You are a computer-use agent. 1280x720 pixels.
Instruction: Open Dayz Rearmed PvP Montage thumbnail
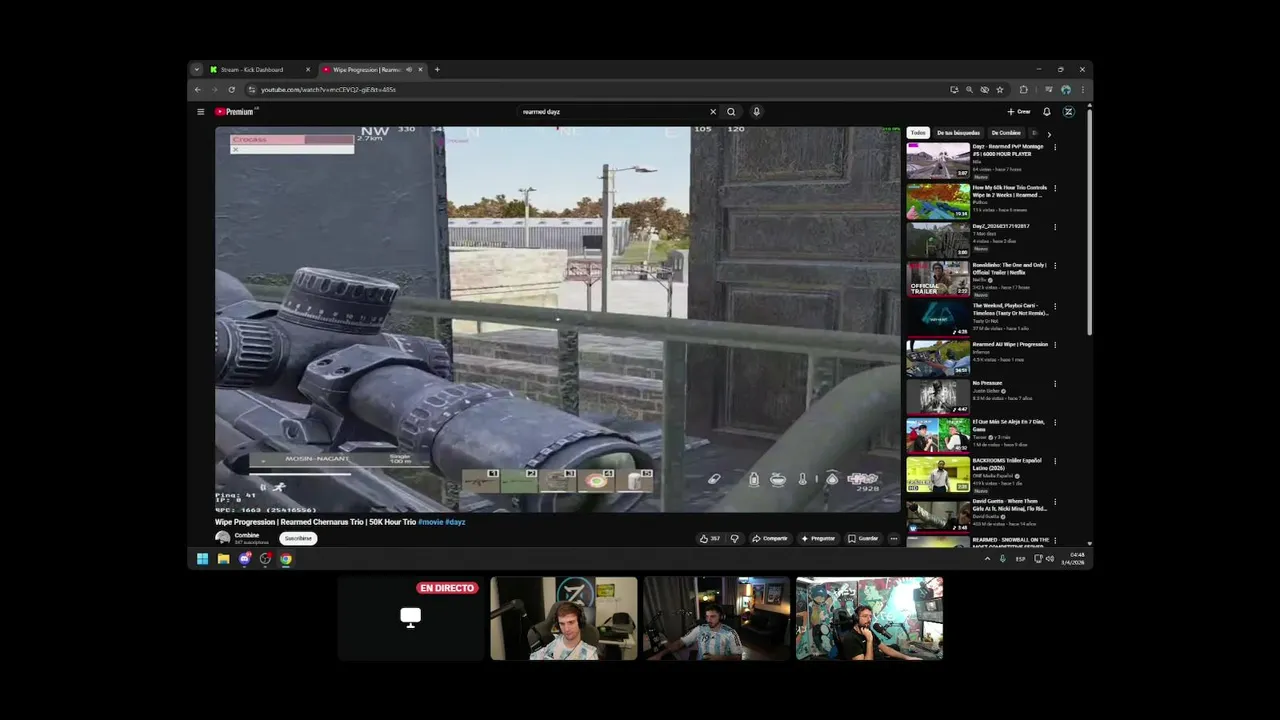938,161
